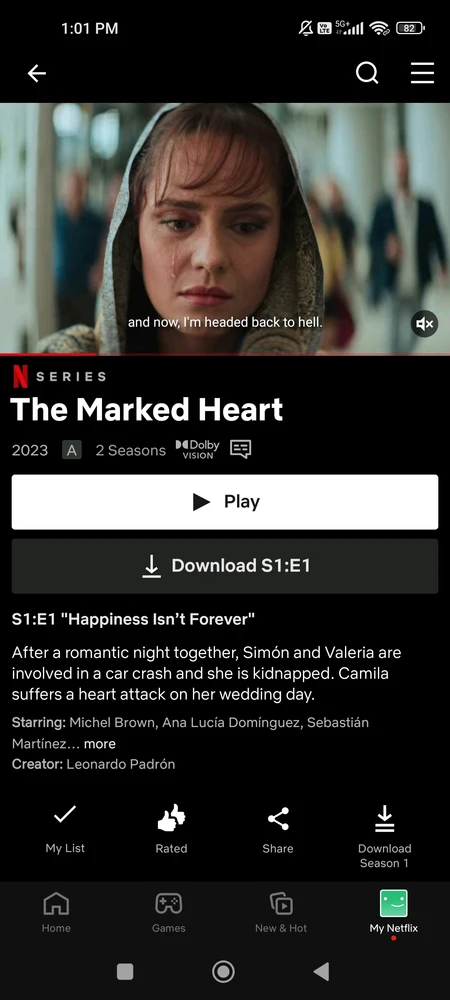Open Games tab
450x1000 pixels.
coord(168,913)
